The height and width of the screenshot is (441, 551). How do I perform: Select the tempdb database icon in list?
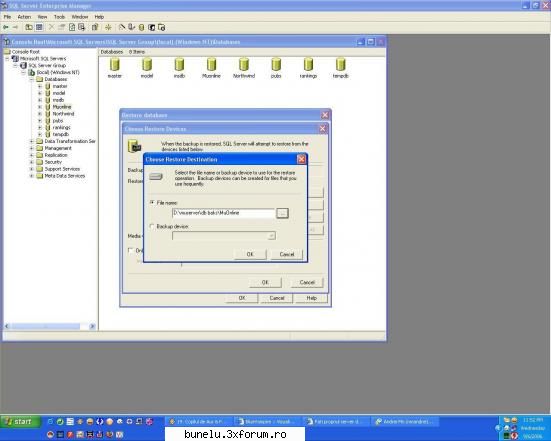341,68
